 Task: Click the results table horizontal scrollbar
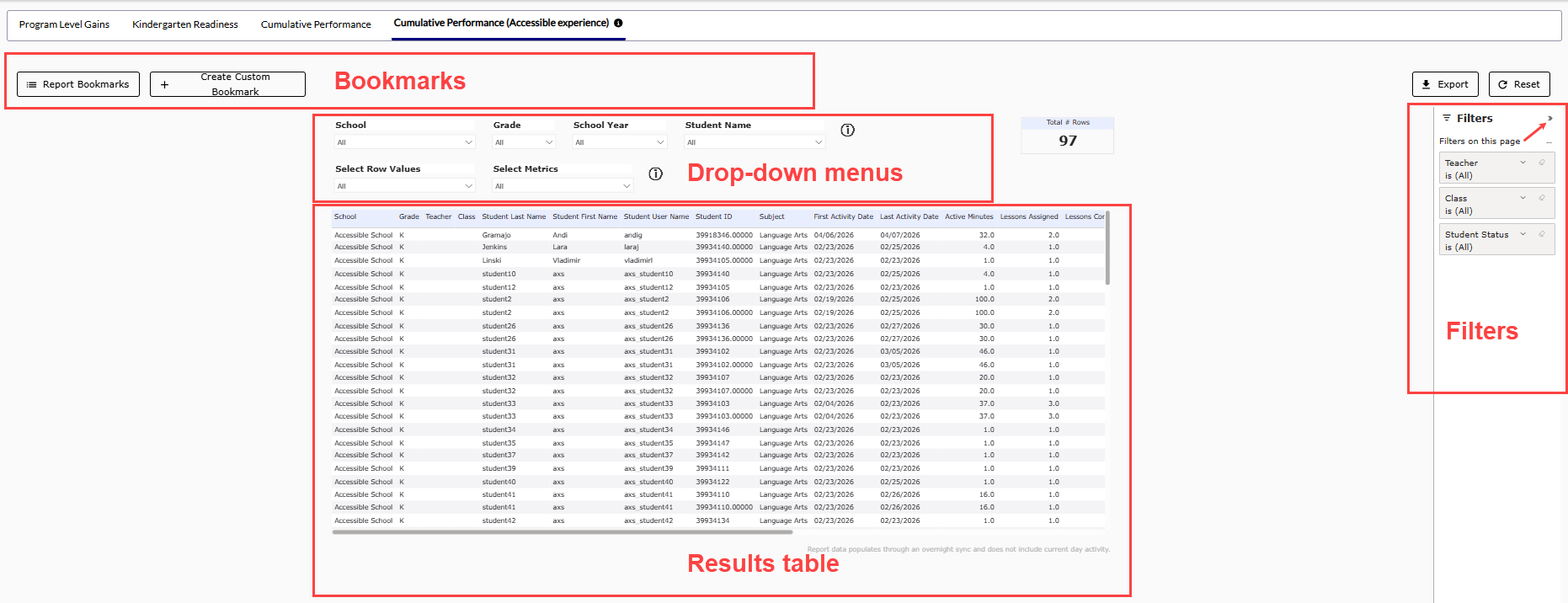(562, 532)
